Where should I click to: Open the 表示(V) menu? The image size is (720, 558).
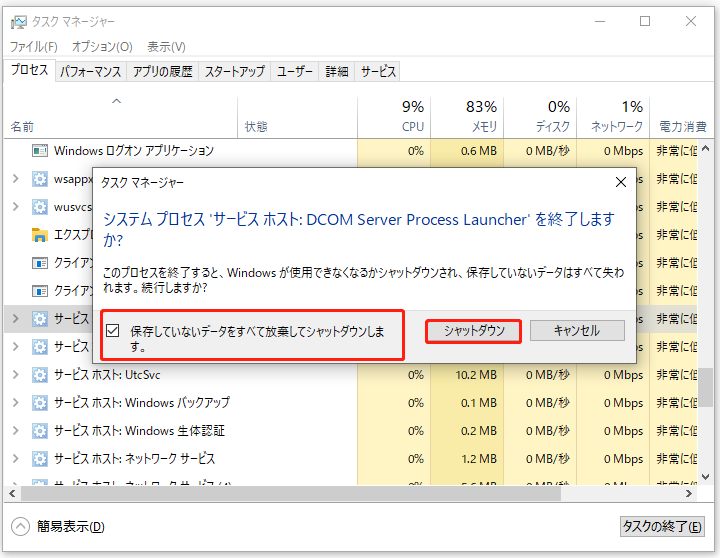(x=166, y=47)
